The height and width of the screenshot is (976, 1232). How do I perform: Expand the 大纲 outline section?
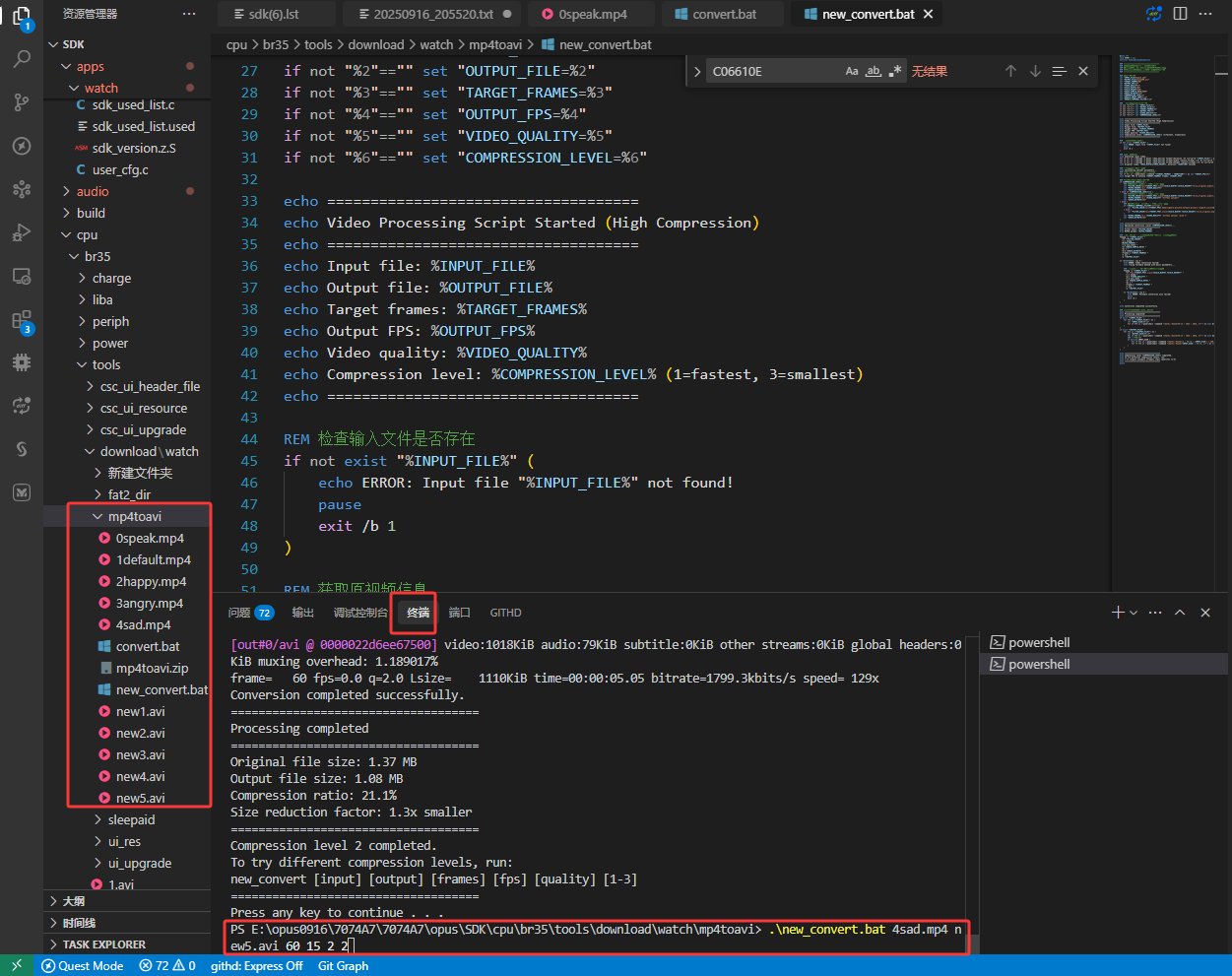click(127, 901)
